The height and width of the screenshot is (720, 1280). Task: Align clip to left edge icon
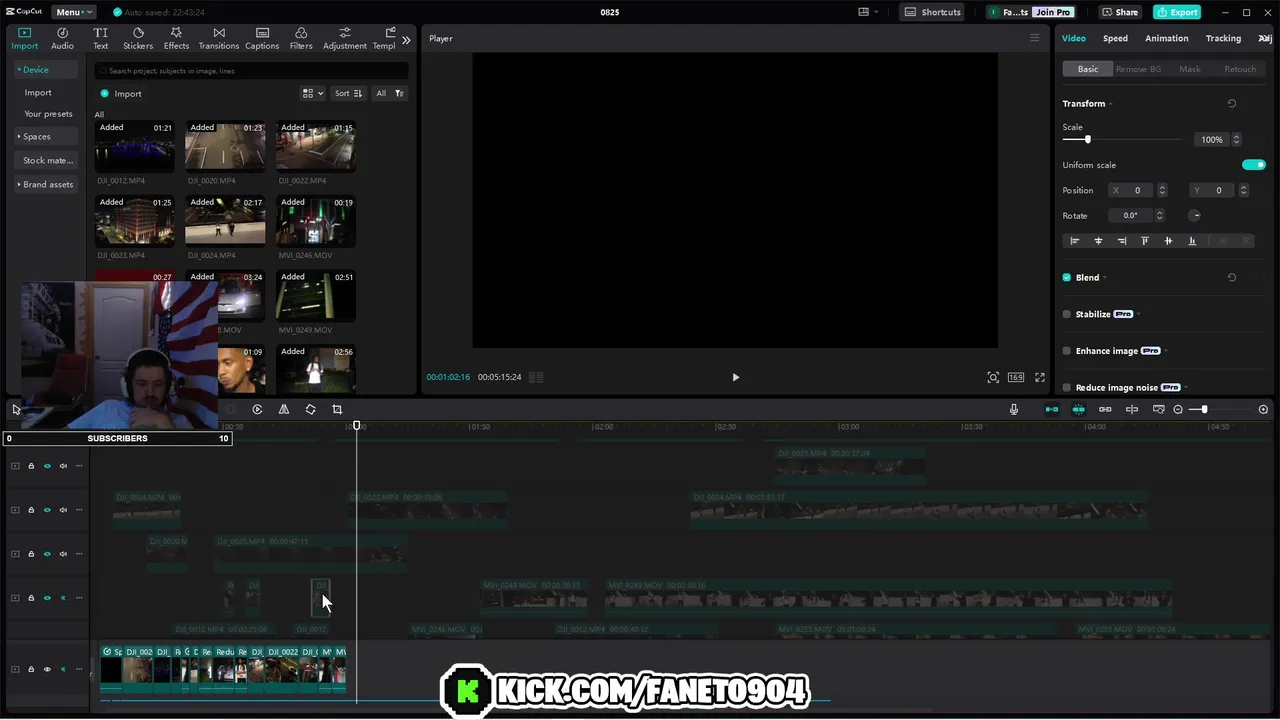pyautogui.click(x=1075, y=241)
